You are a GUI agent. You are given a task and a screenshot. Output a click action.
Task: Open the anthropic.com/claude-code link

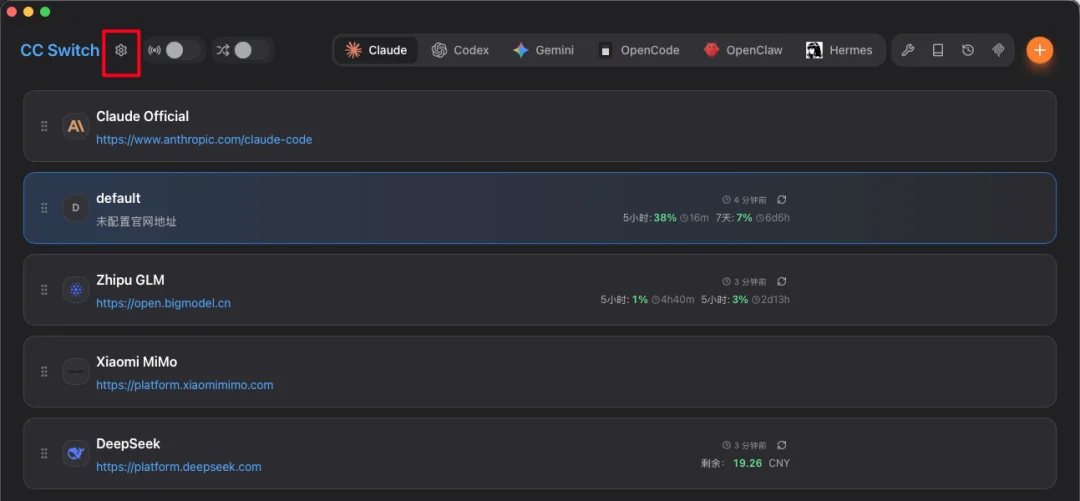(x=204, y=140)
